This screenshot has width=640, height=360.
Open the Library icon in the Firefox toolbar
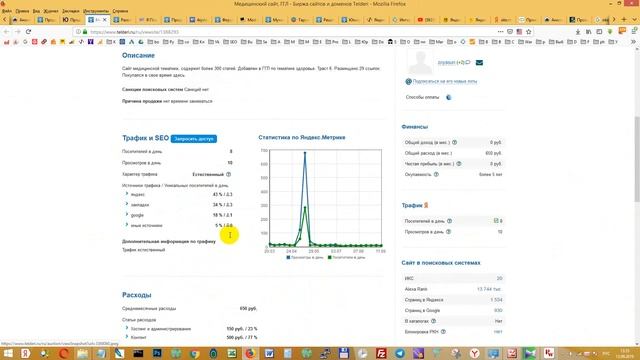point(589,32)
